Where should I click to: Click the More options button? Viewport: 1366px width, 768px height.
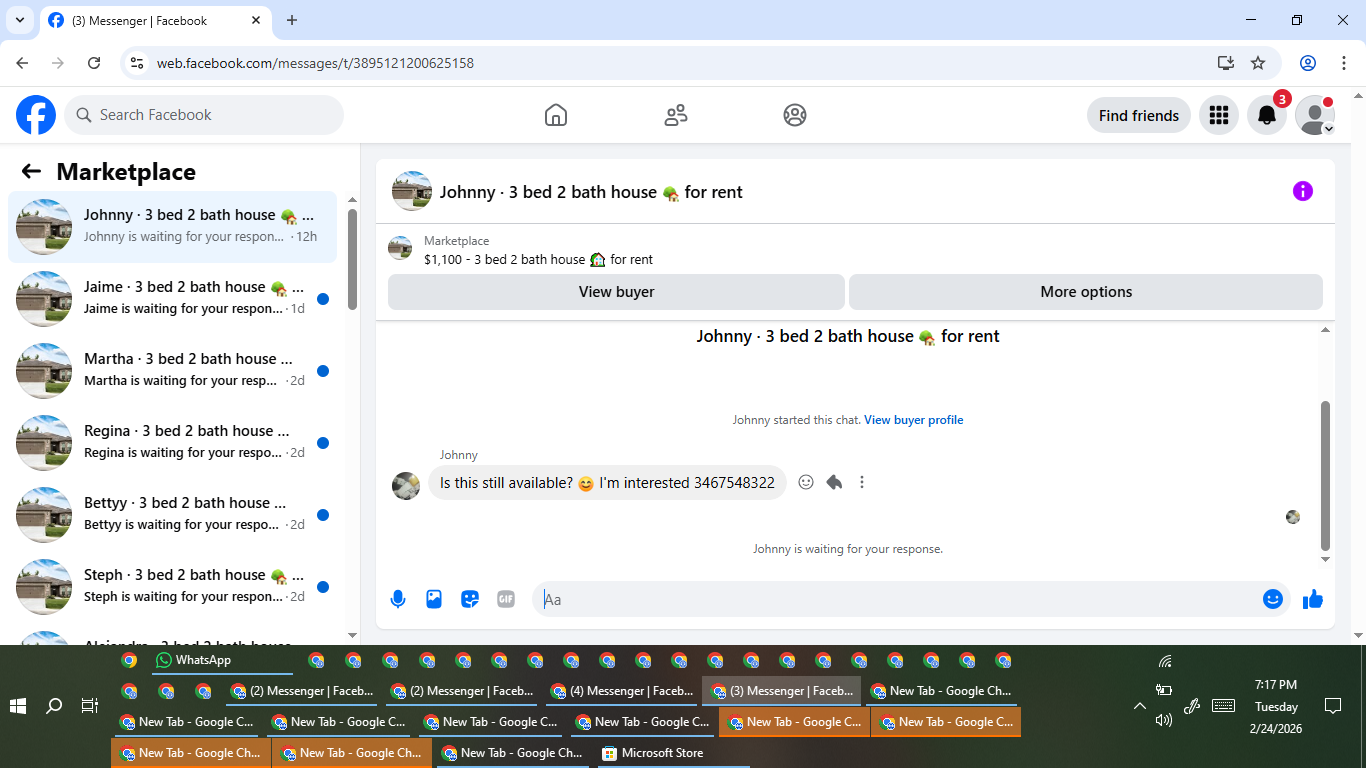[1086, 292]
